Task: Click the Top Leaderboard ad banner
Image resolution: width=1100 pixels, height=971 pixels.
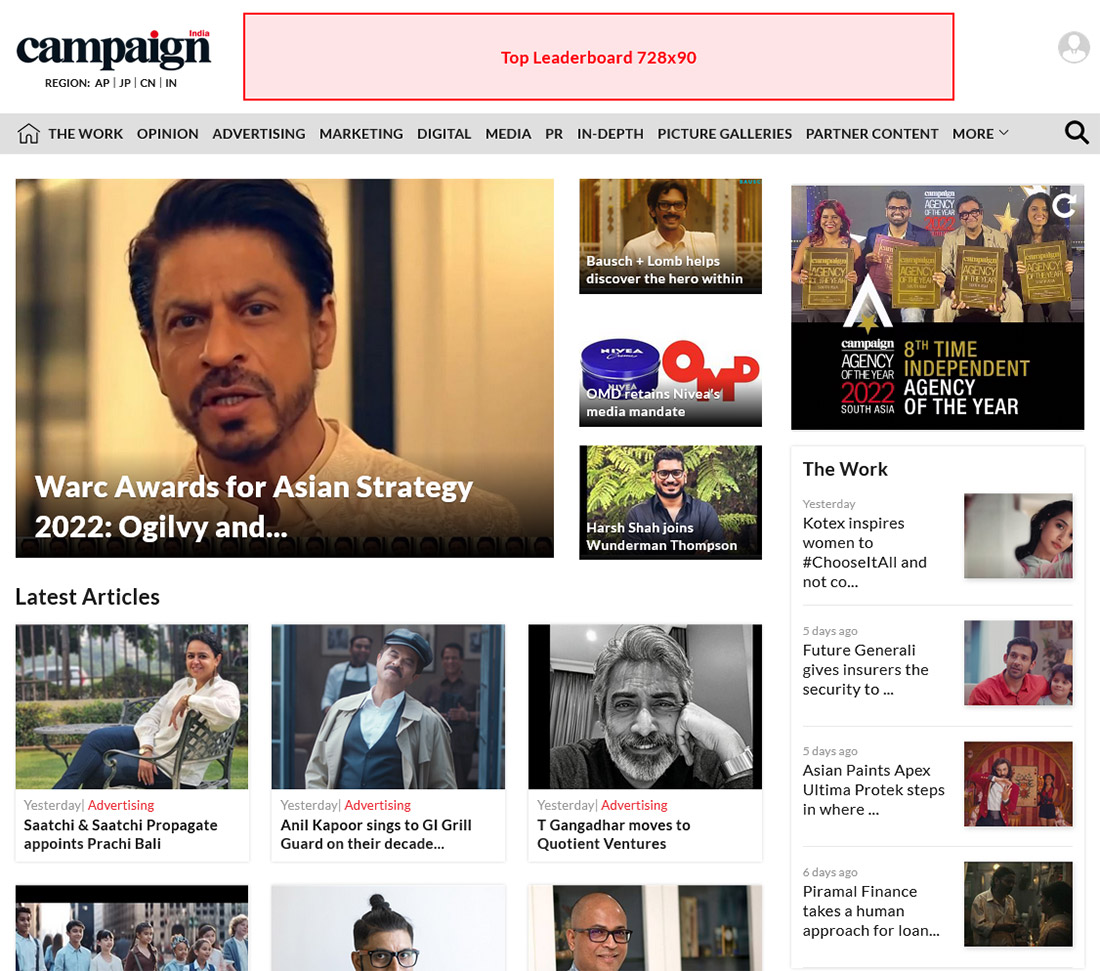Action: point(598,57)
